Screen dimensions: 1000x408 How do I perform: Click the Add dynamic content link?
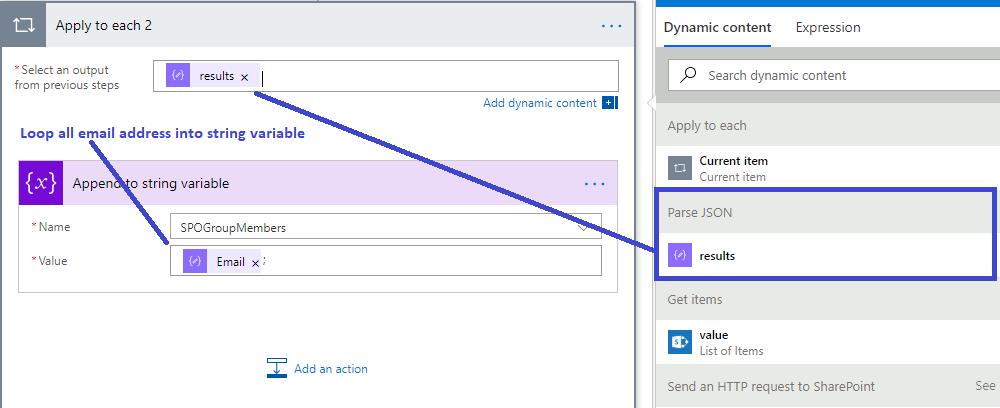pos(540,103)
